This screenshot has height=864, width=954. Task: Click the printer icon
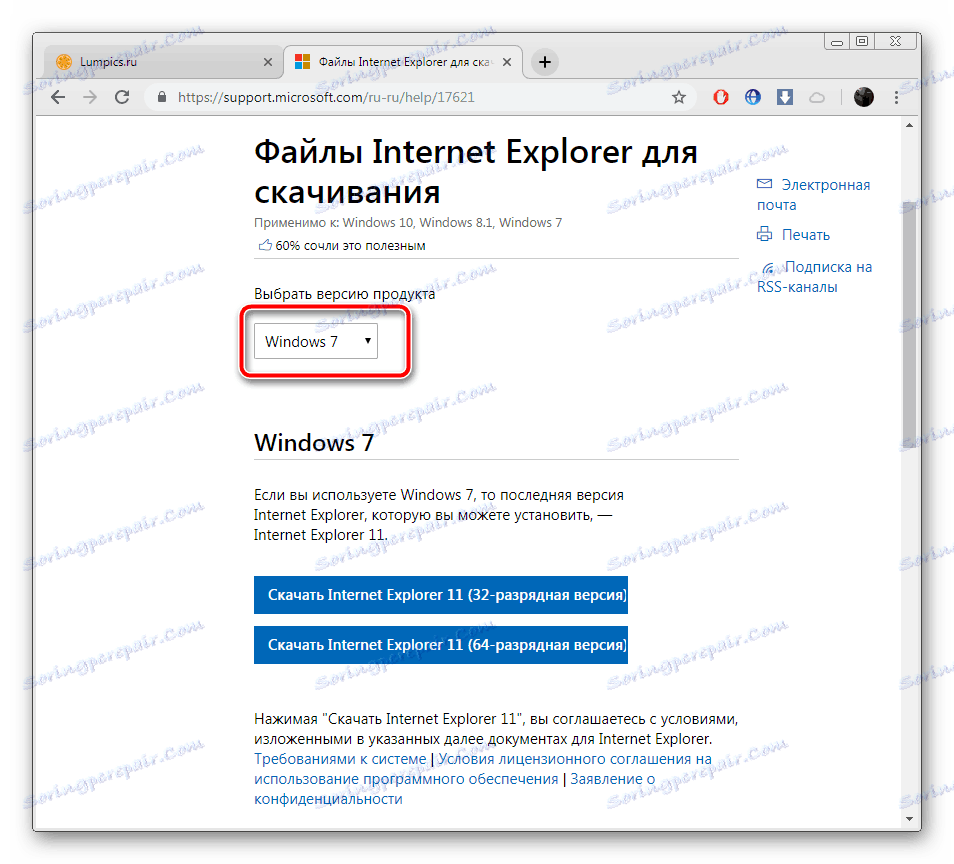pos(764,234)
